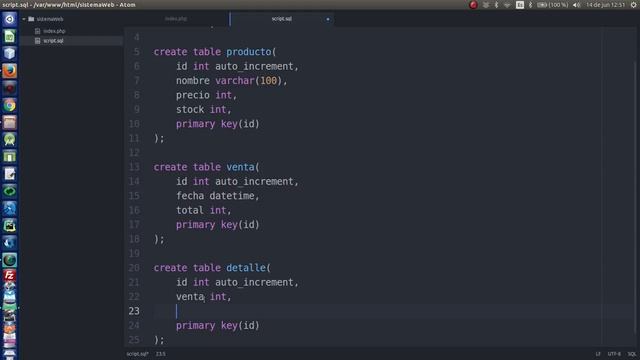Open the sound volume indicator menu
Screen dimensions: 640x360
[576, 5]
